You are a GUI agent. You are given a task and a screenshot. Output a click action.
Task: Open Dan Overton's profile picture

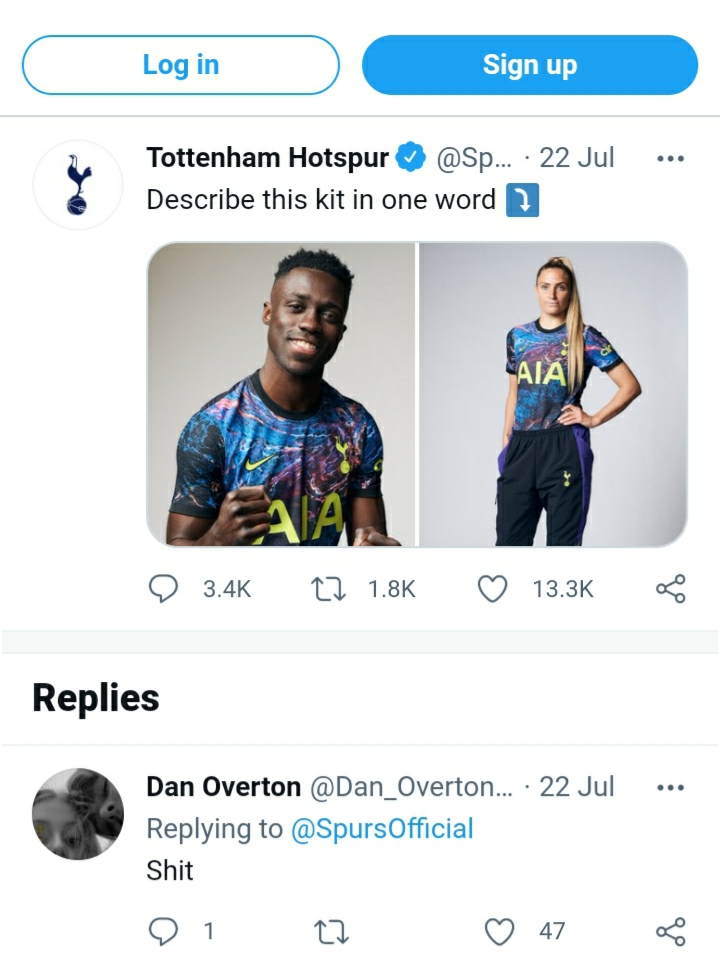[x=77, y=814]
